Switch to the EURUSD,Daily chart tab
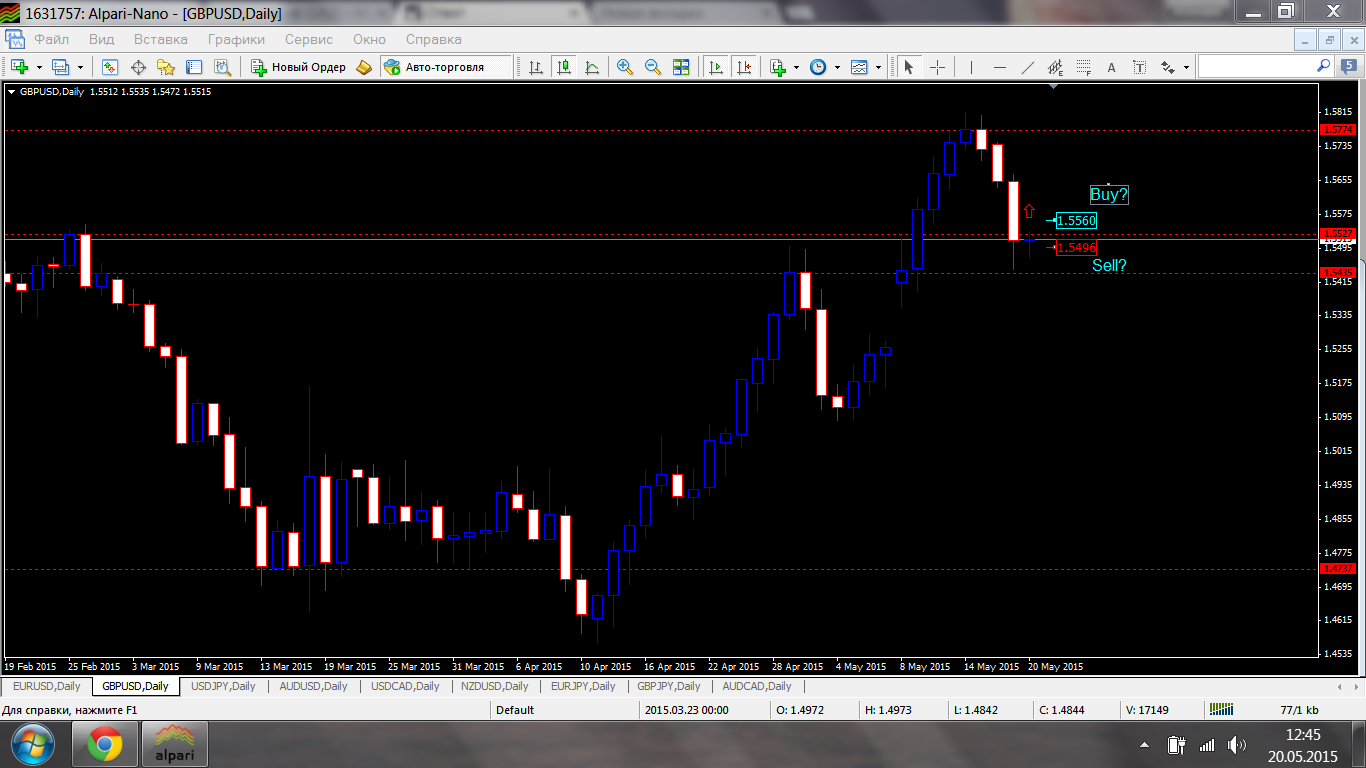This screenshot has height=768, width=1366. click(x=47, y=686)
